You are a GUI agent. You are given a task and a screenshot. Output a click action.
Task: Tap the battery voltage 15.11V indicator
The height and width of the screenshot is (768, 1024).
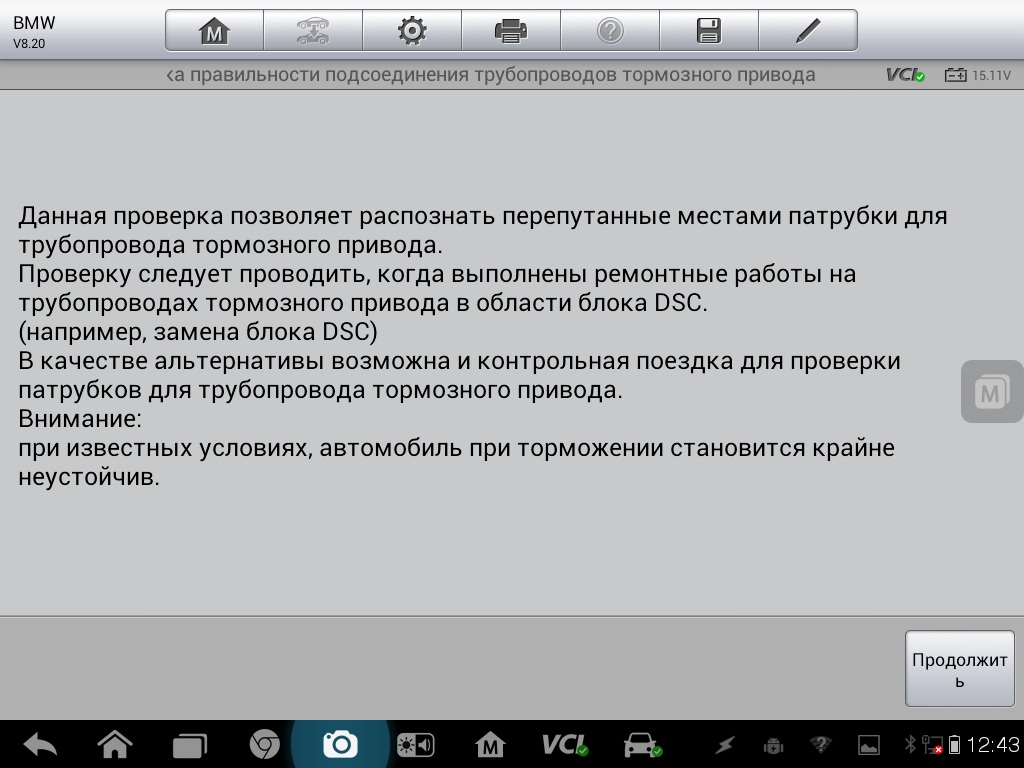point(978,75)
